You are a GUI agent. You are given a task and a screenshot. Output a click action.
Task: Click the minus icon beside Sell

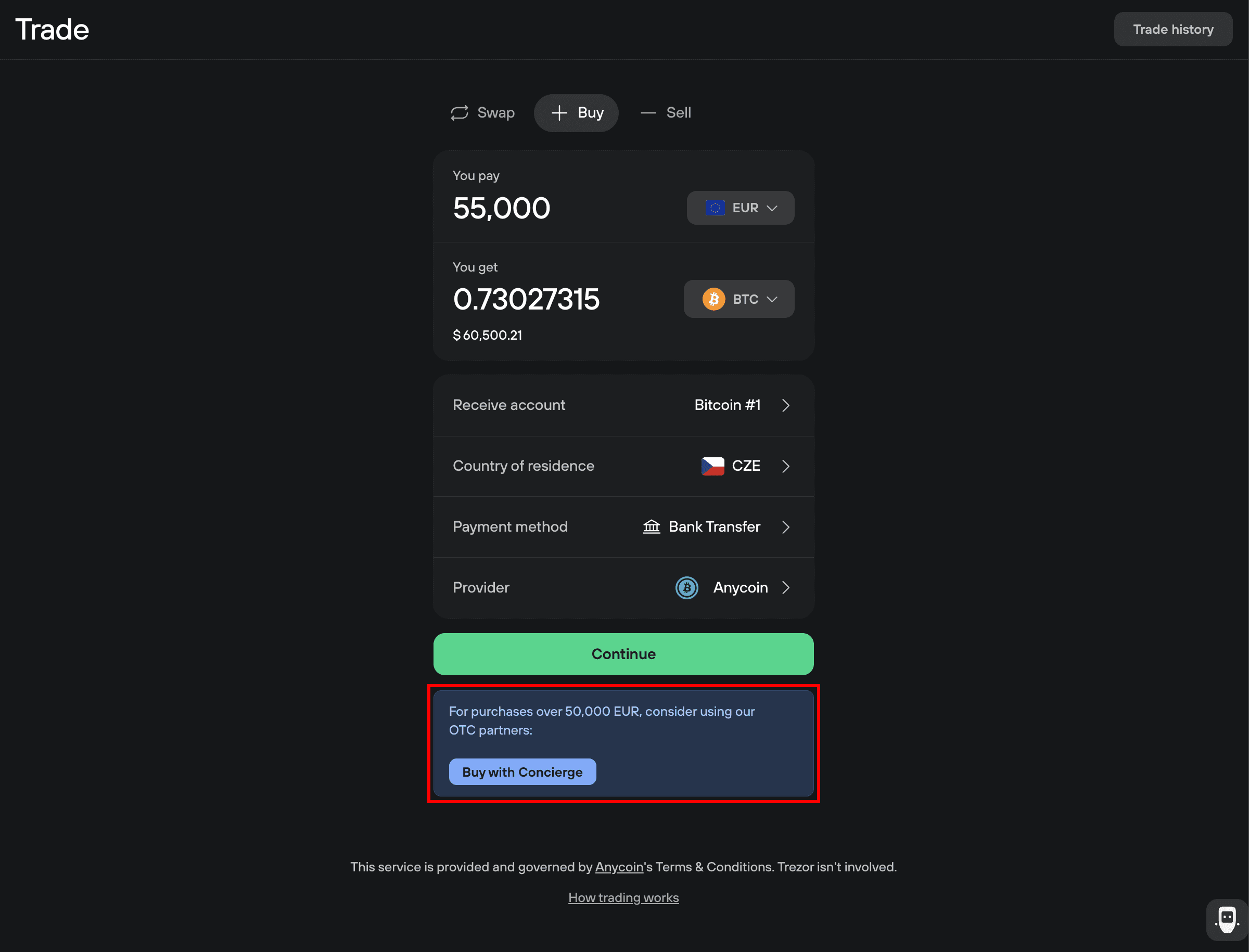(648, 113)
